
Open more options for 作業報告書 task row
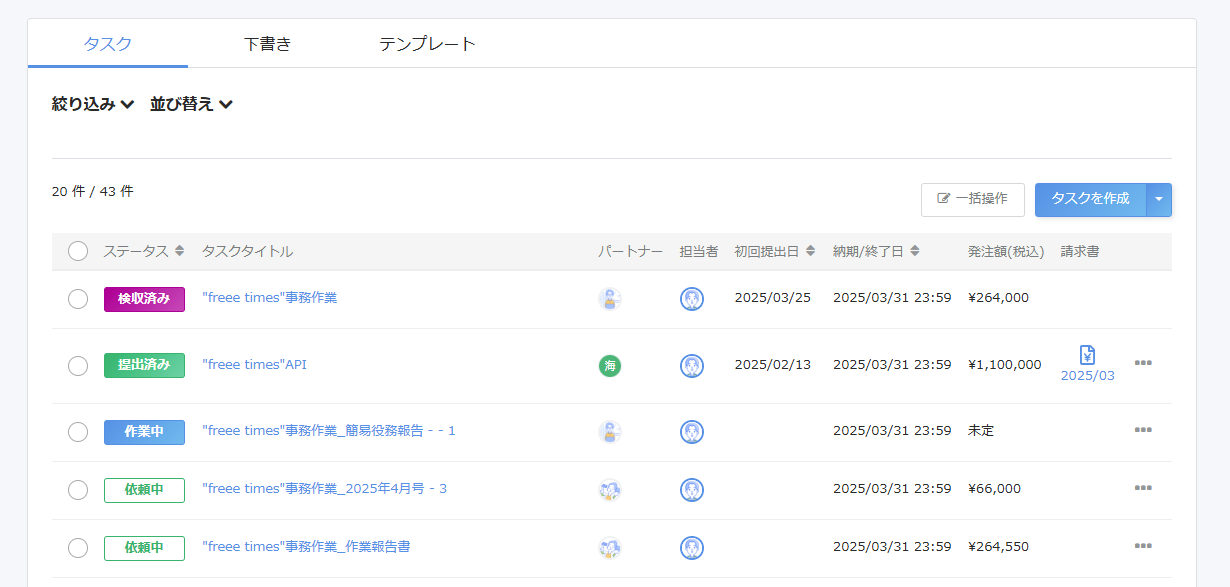coord(1143,546)
